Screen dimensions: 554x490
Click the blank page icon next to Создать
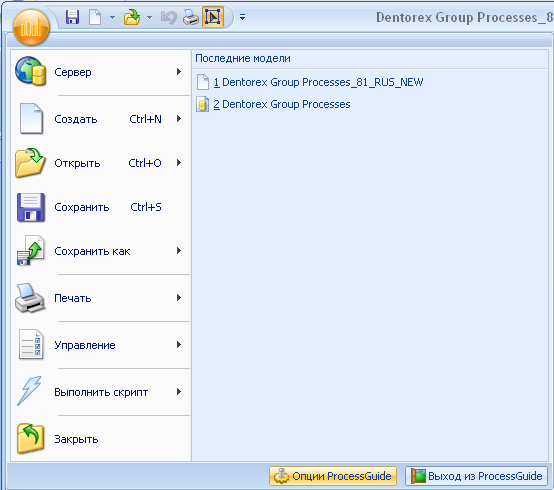tap(31, 119)
